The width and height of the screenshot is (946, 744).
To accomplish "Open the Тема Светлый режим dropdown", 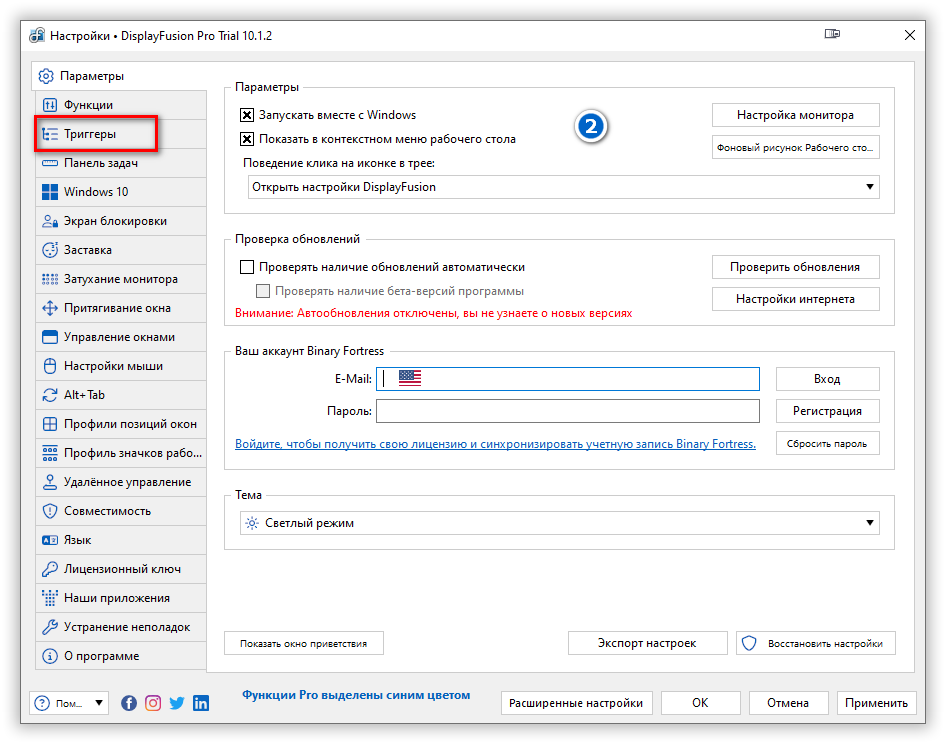I will 560,523.
